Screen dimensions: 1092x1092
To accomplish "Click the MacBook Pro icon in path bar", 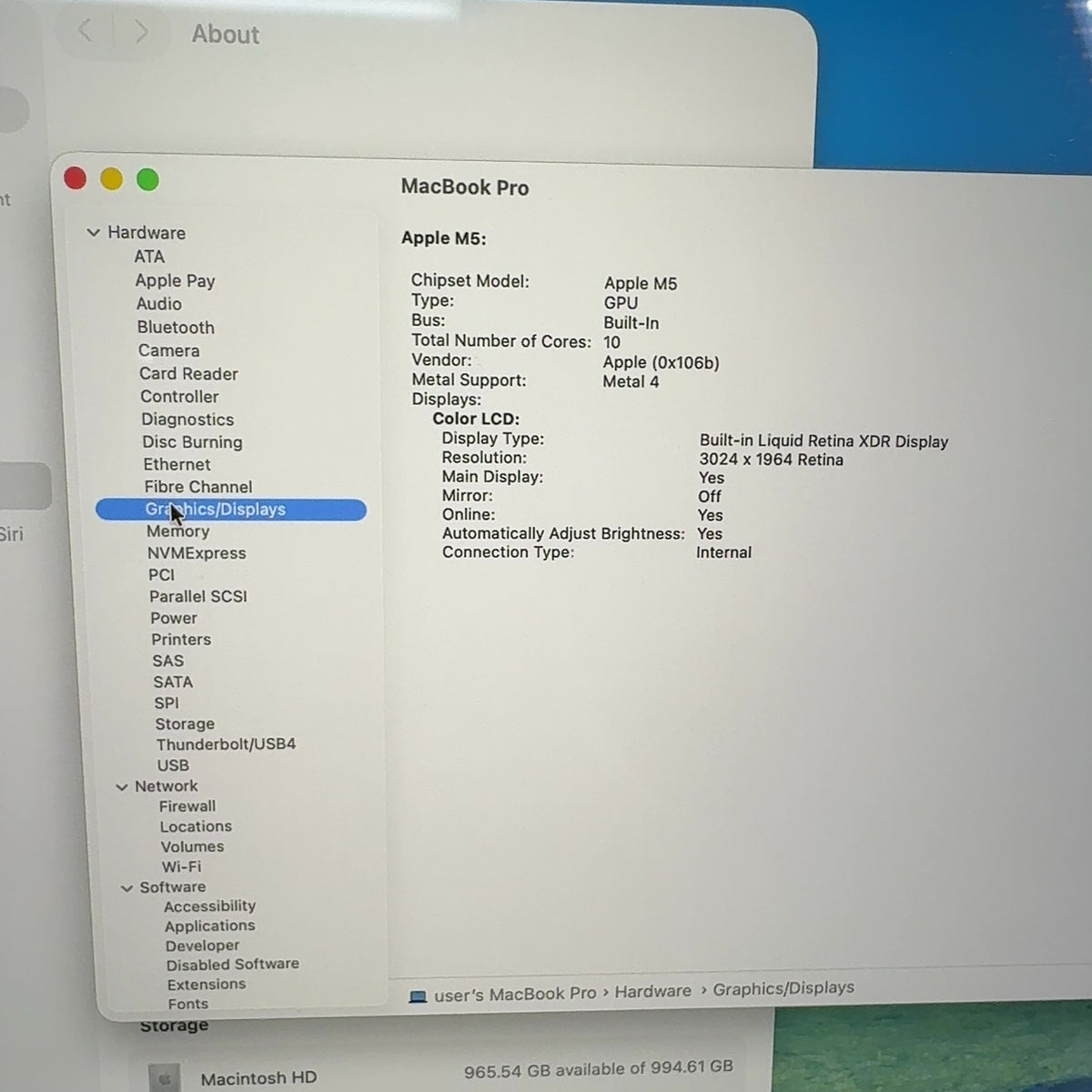I will click(x=418, y=996).
